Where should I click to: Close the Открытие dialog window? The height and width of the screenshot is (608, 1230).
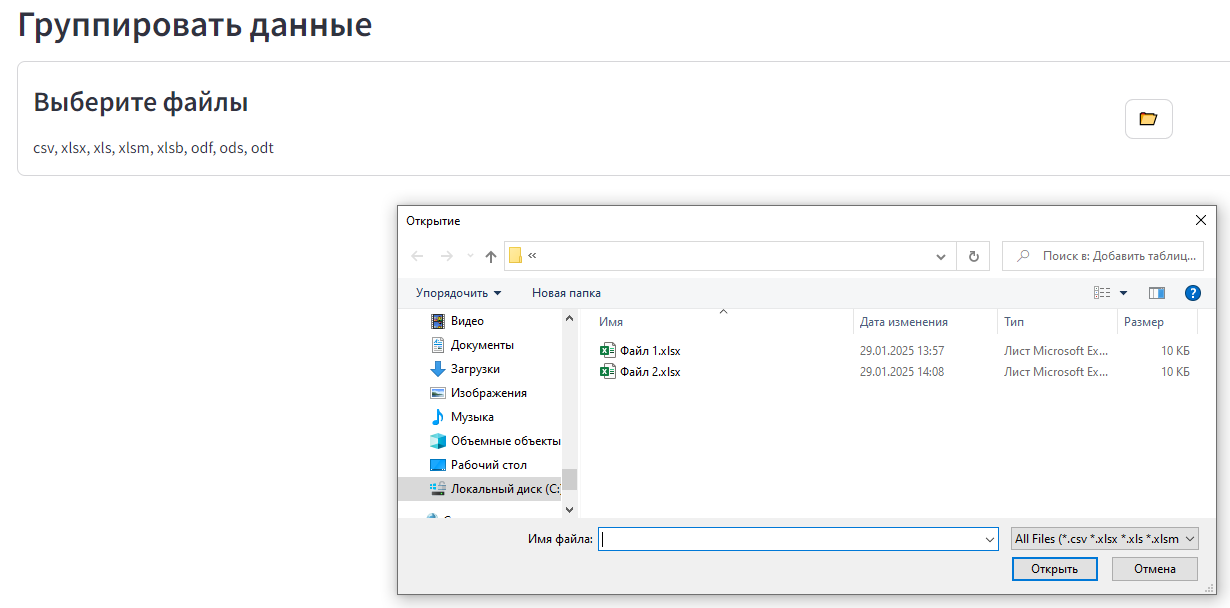(1201, 220)
